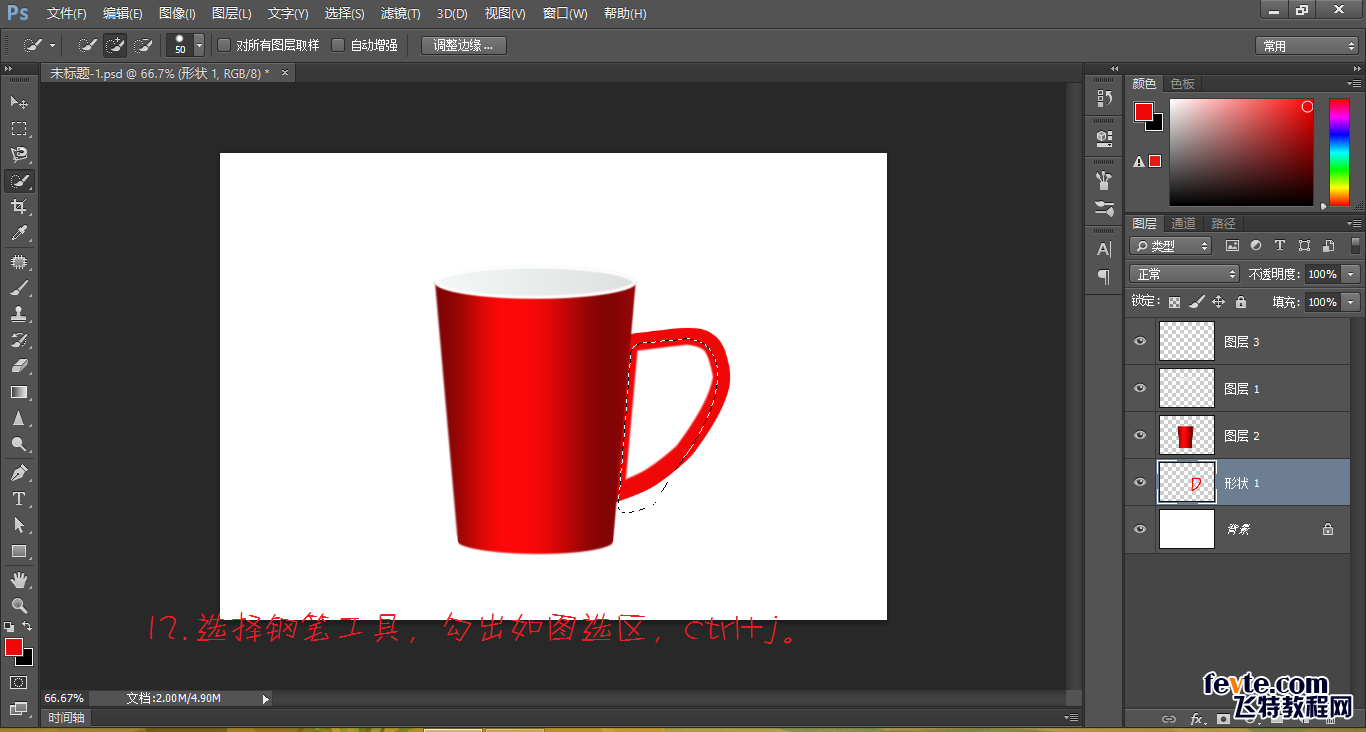Toggle lock transparent pixels
The height and width of the screenshot is (732, 1366).
tap(1174, 302)
